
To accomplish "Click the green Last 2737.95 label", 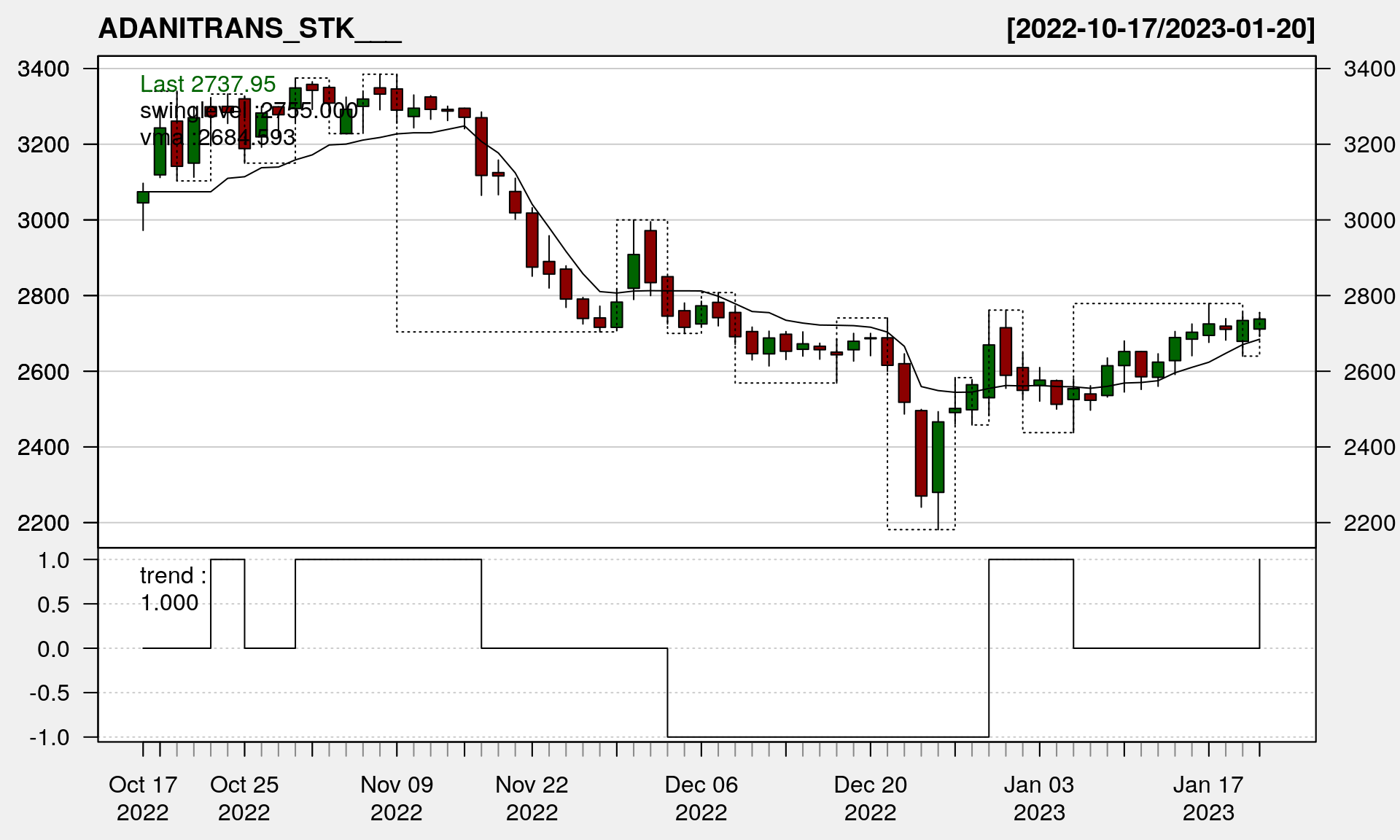I will [x=208, y=85].
